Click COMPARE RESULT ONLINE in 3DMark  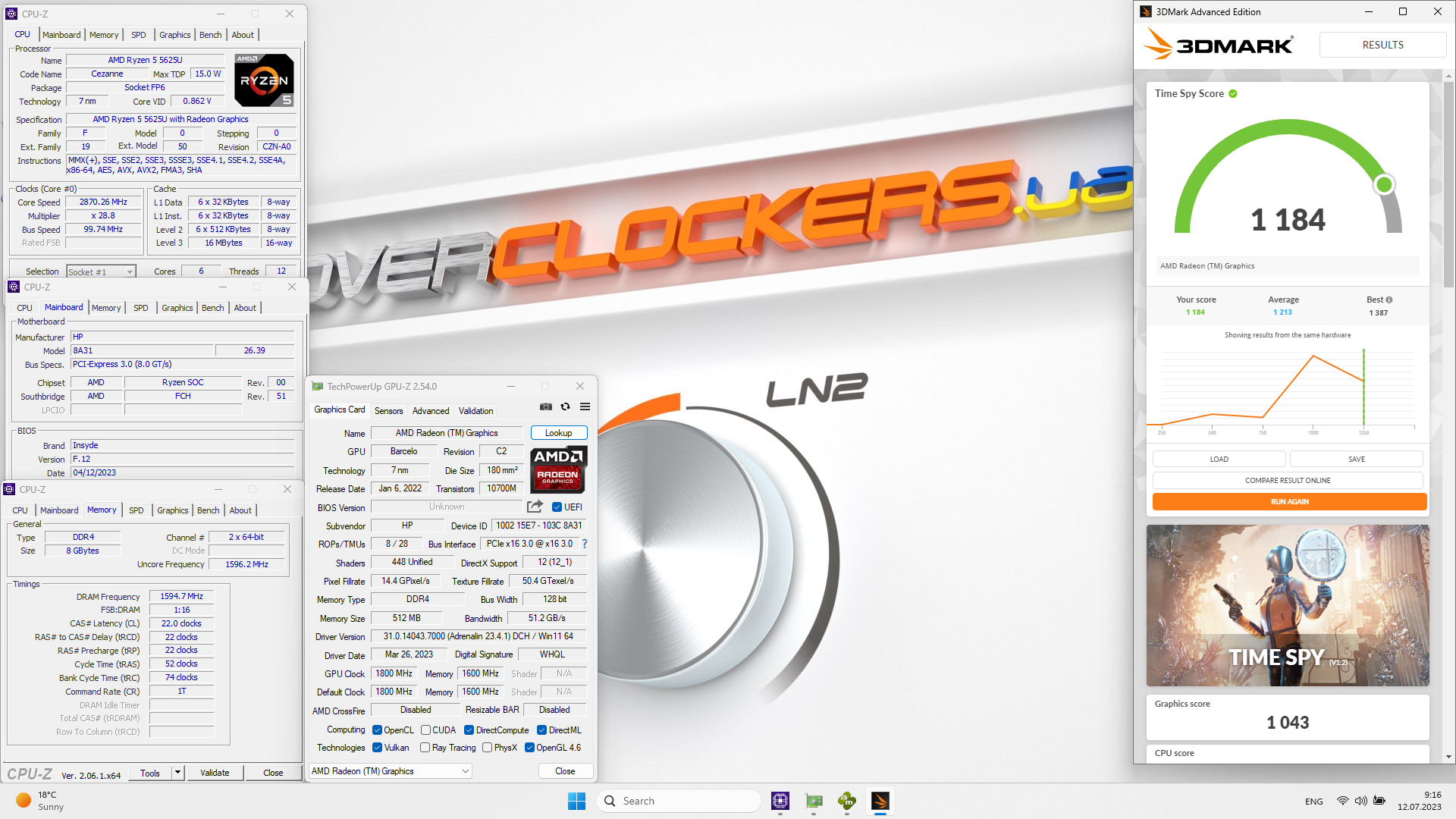click(1288, 481)
